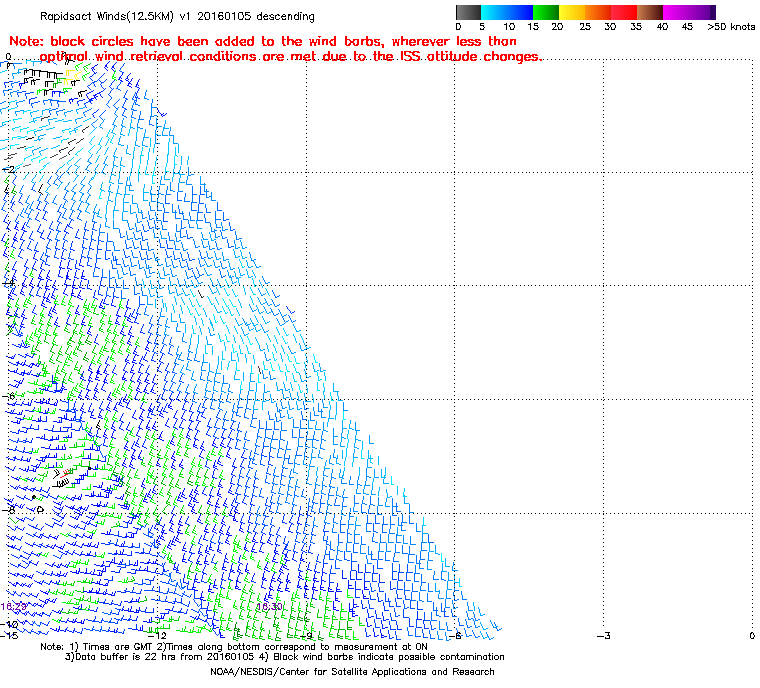
Task: Click the 'NOAA/NESDIS/Center for Satellite Applications and Research' credit
Action: point(352,672)
